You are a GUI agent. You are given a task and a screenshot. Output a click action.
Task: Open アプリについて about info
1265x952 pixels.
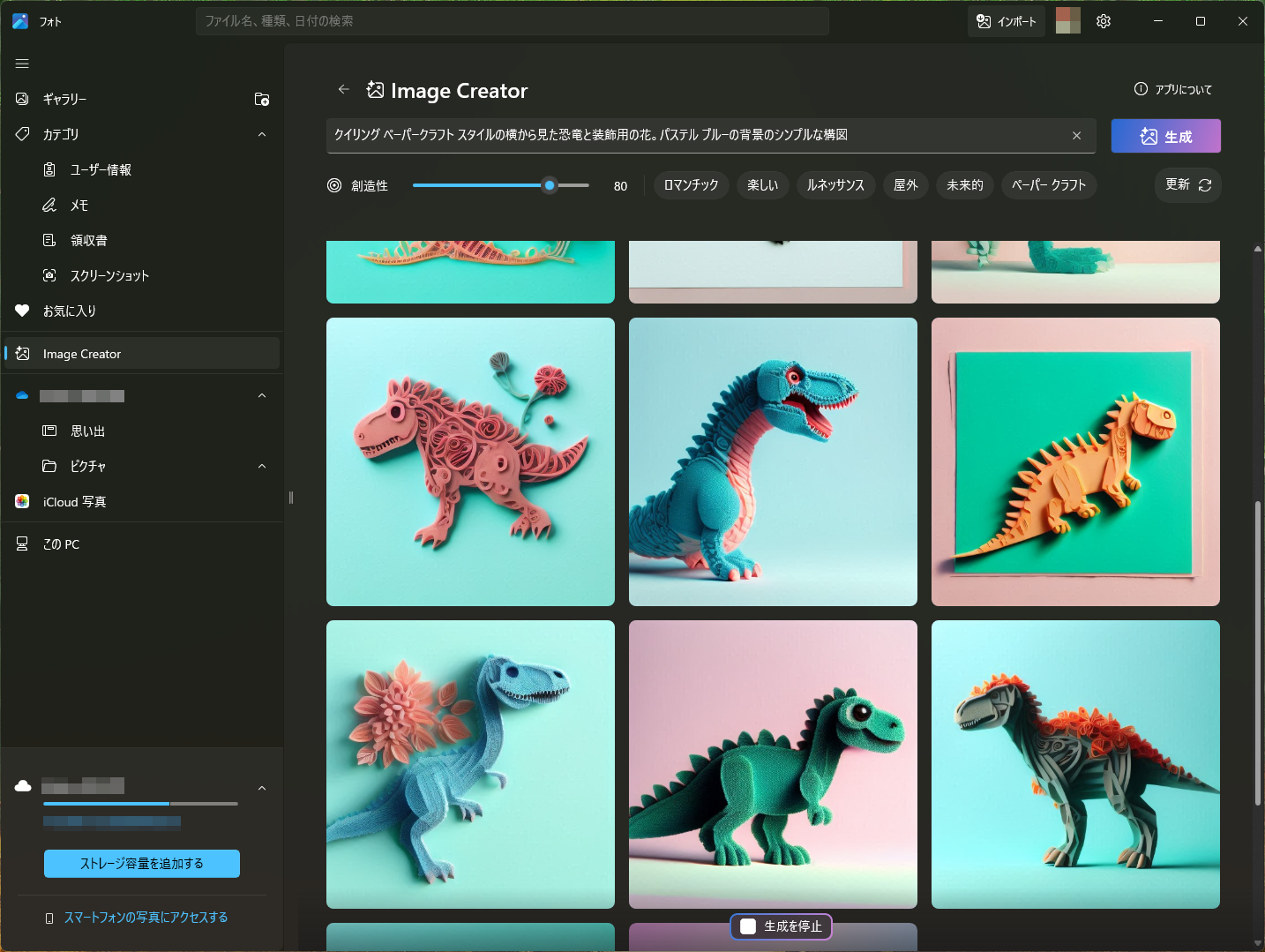[x=1173, y=89]
